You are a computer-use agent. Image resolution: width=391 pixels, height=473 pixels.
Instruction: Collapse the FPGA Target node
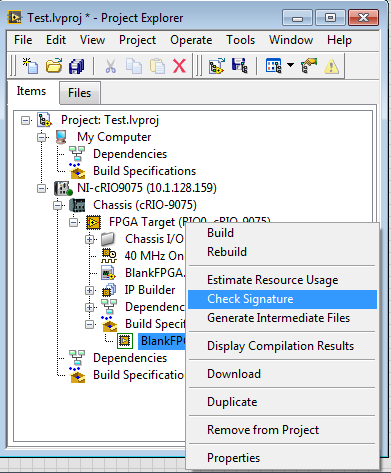[74, 222]
